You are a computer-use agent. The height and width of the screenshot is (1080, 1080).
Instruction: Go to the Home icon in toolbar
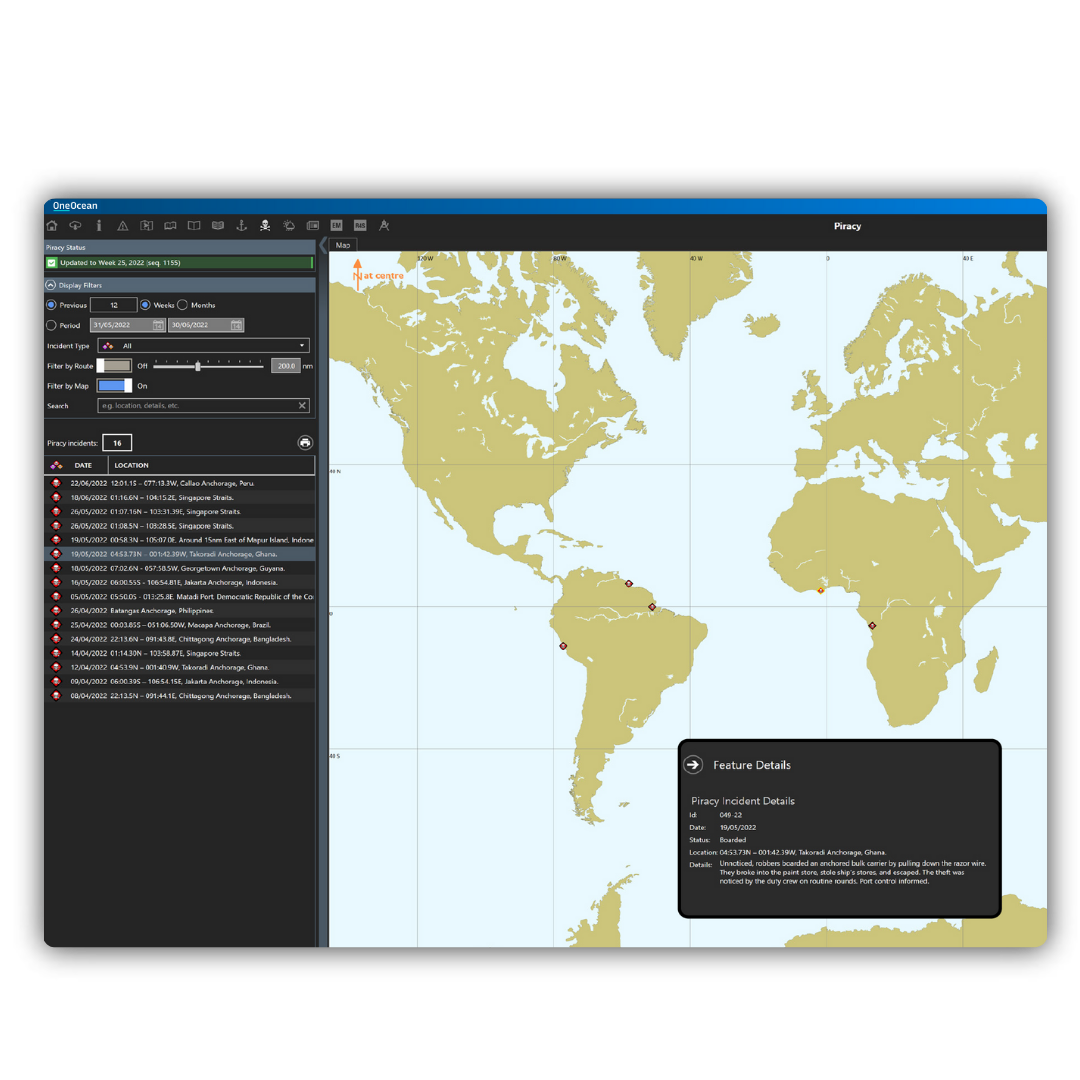click(x=52, y=226)
